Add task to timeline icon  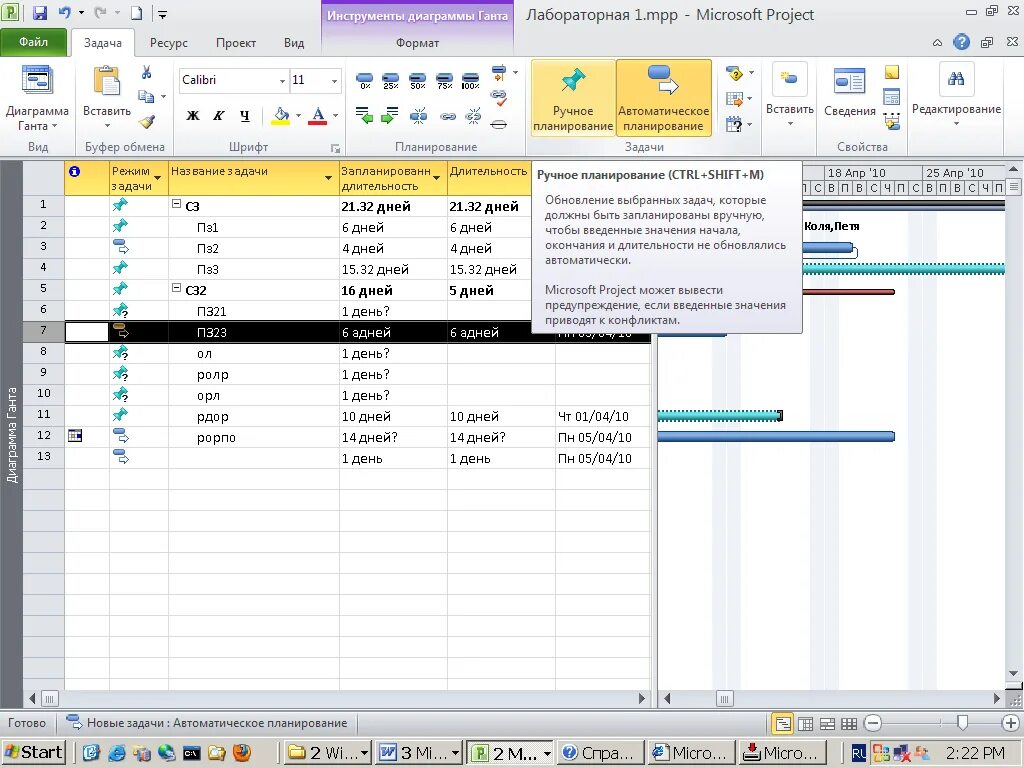pos(891,121)
